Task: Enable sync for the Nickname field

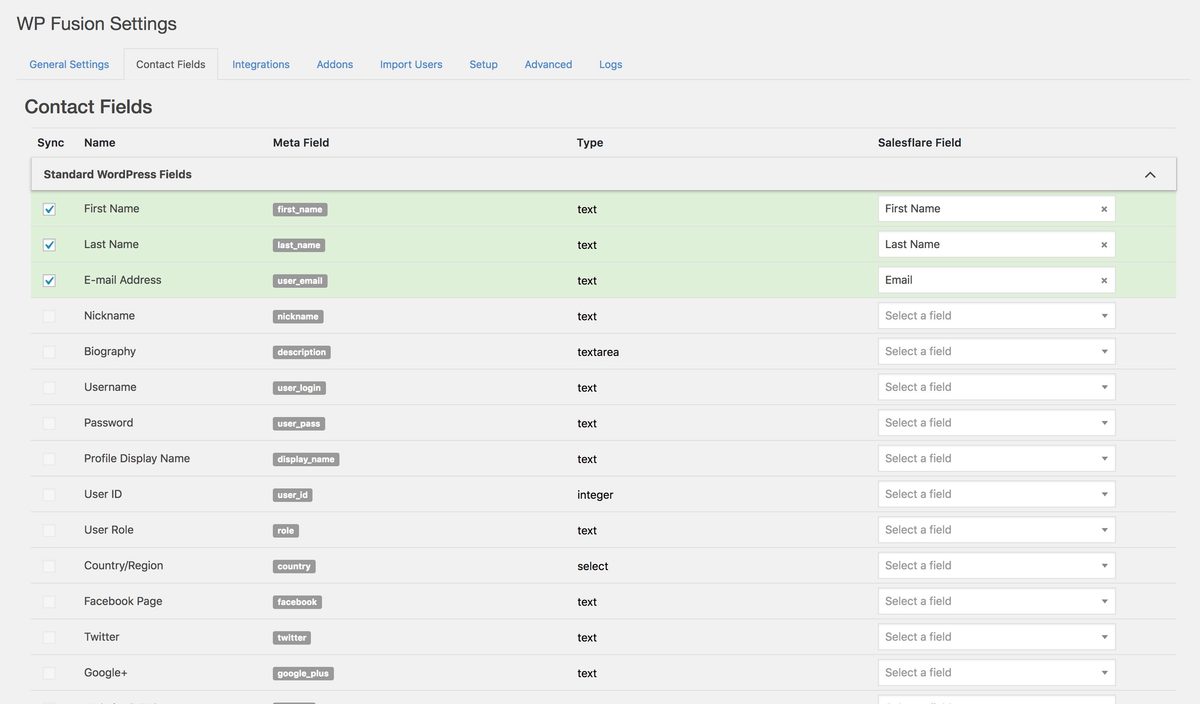Action: coord(49,316)
